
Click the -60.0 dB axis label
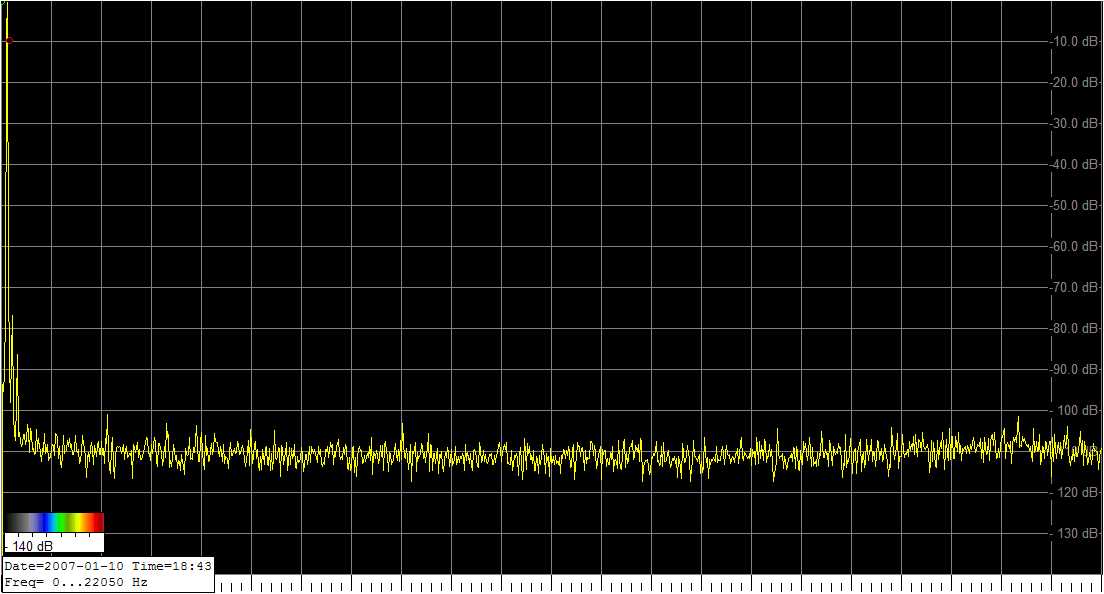tap(1074, 246)
